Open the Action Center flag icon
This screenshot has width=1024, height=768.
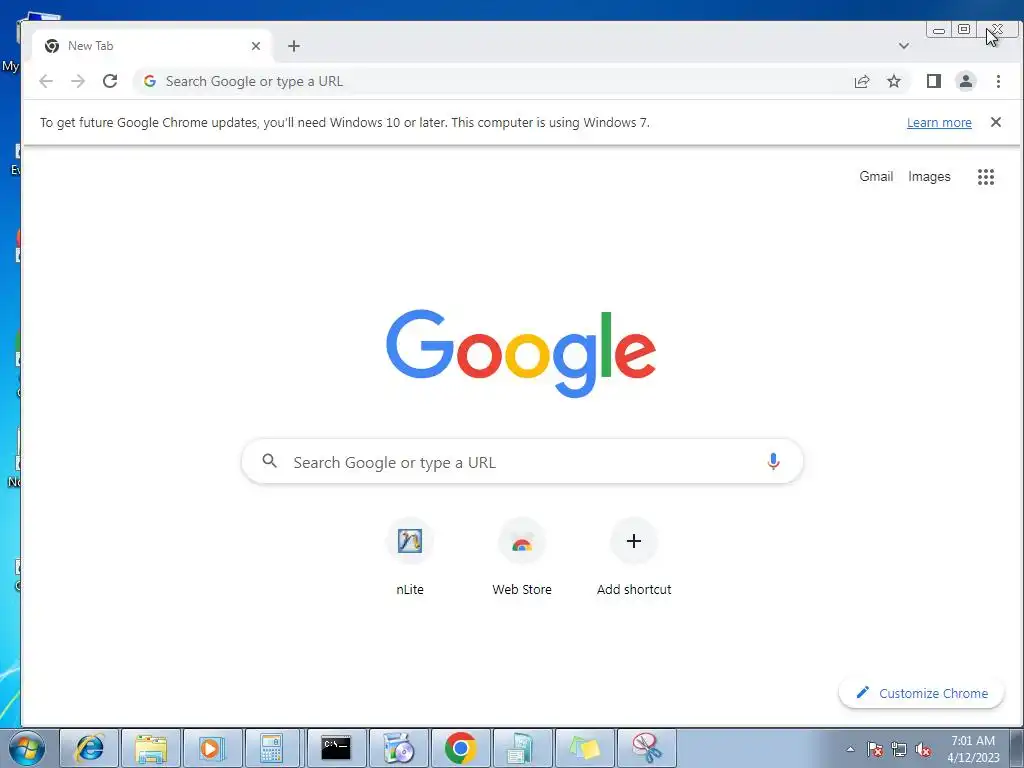pos(874,749)
